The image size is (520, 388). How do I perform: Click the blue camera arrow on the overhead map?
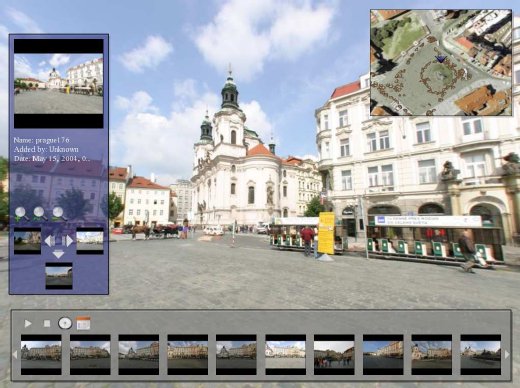(441, 59)
